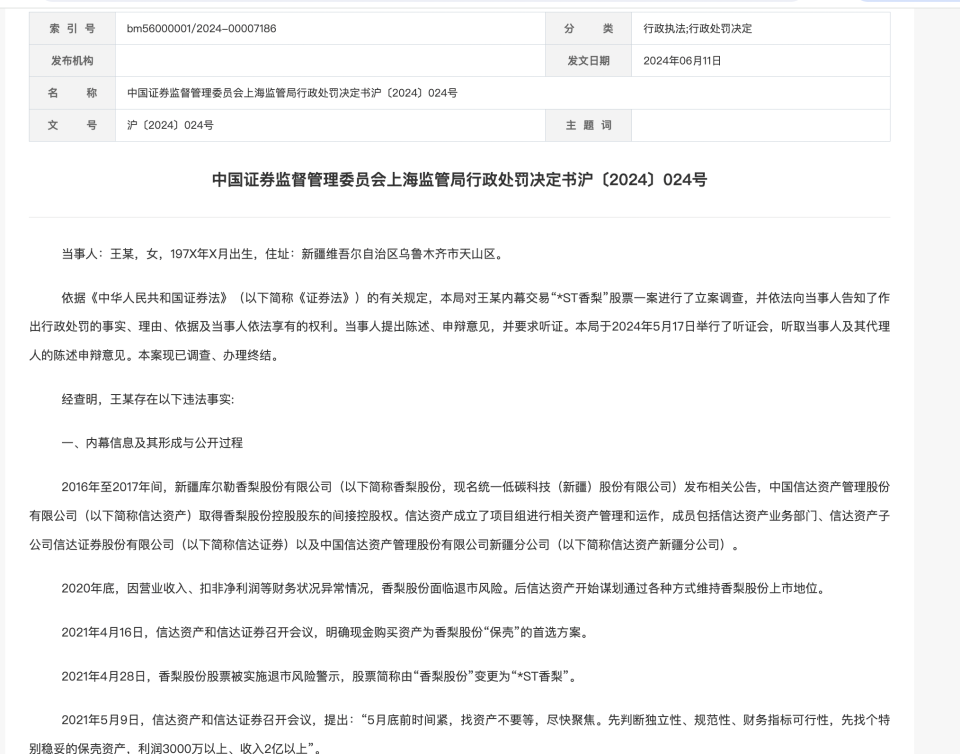Screen dimensions: 960x754
Task: Click index number bm56000001/2024-00007186
Action: click(201, 28)
